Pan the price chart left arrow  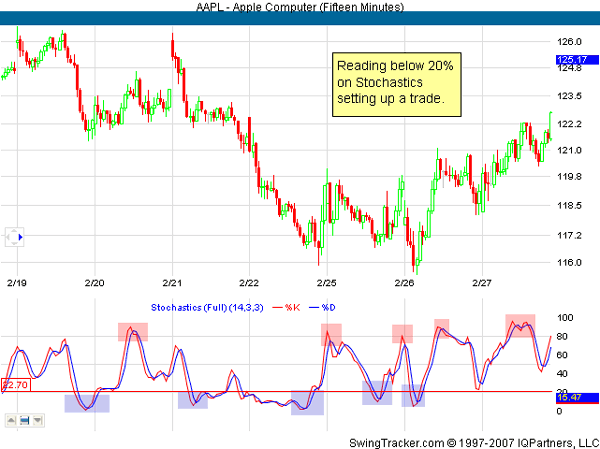tap(8, 237)
